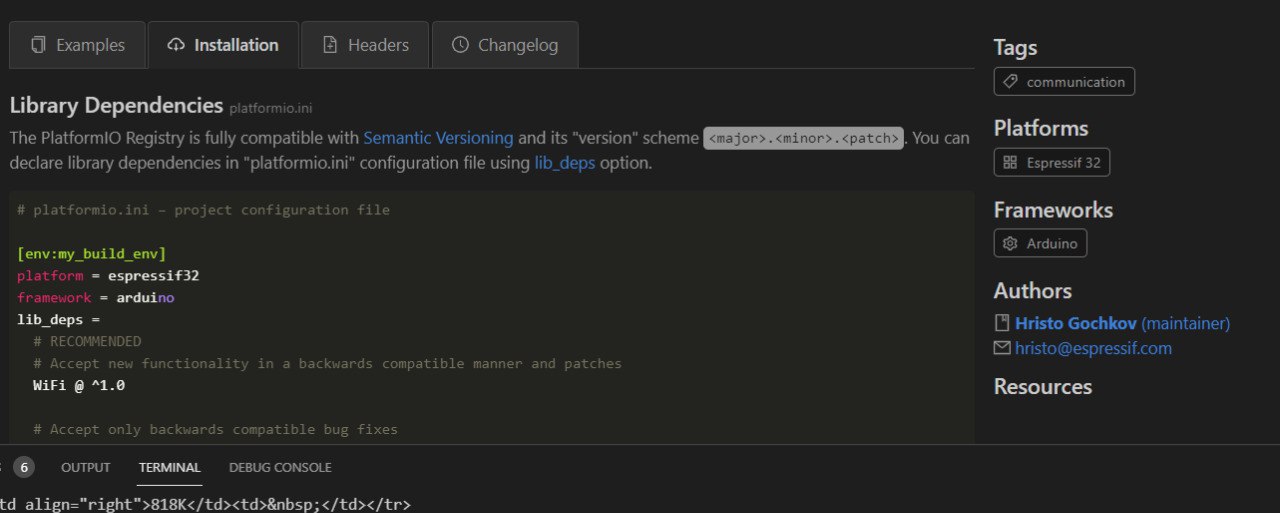Click the file icon on Headers tab
Image resolution: width=1280 pixels, height=513 pixels.
point(330,45)
